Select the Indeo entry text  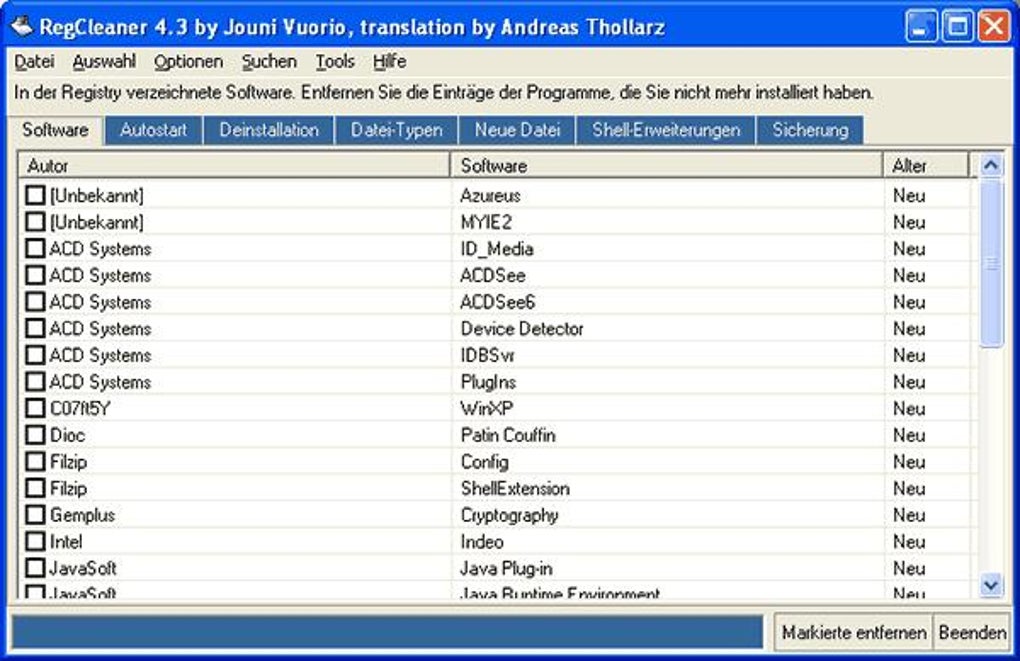482,541
